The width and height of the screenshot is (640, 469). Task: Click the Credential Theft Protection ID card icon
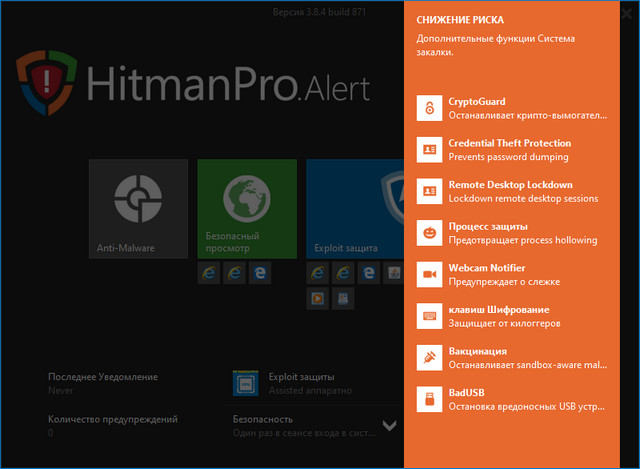429,150
